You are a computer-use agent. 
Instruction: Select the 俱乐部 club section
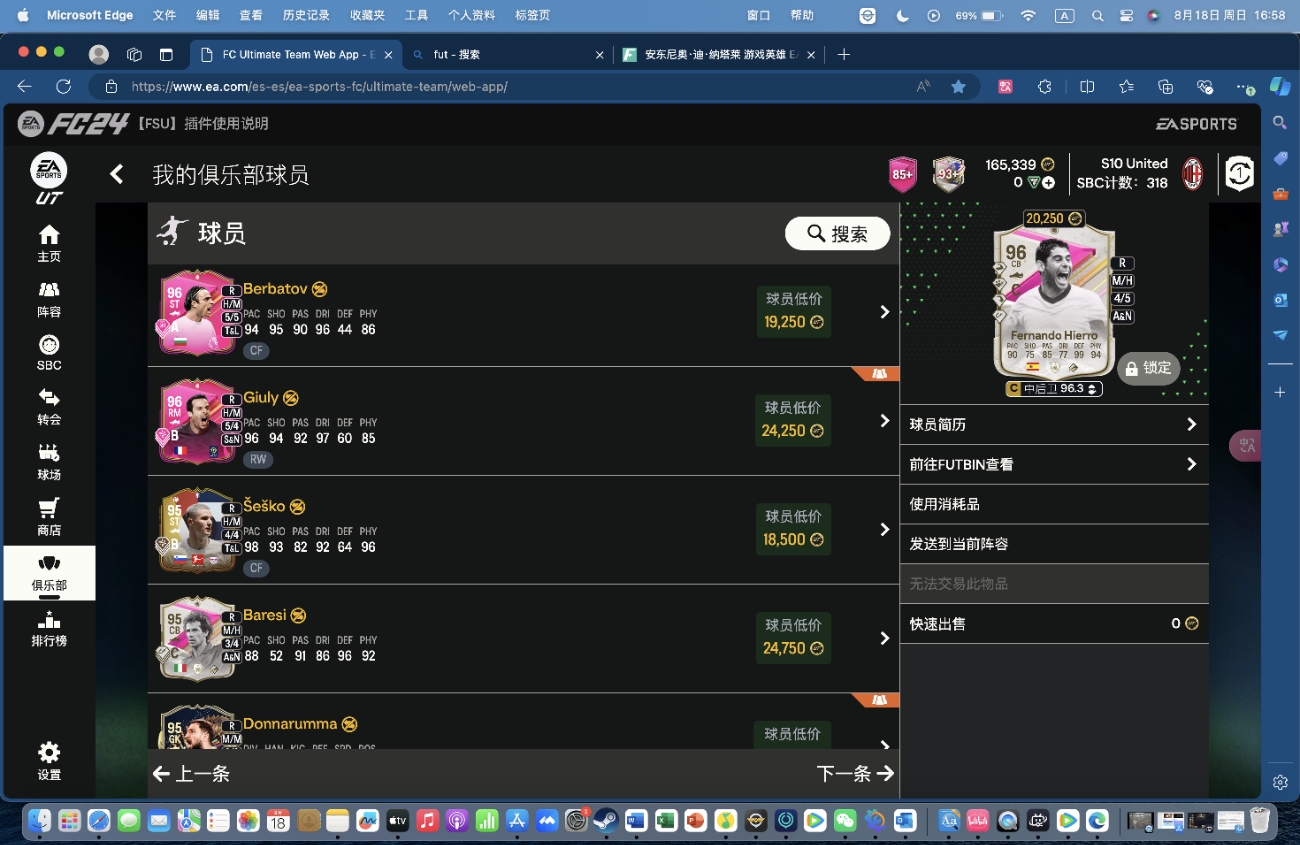tap(49, 573)
